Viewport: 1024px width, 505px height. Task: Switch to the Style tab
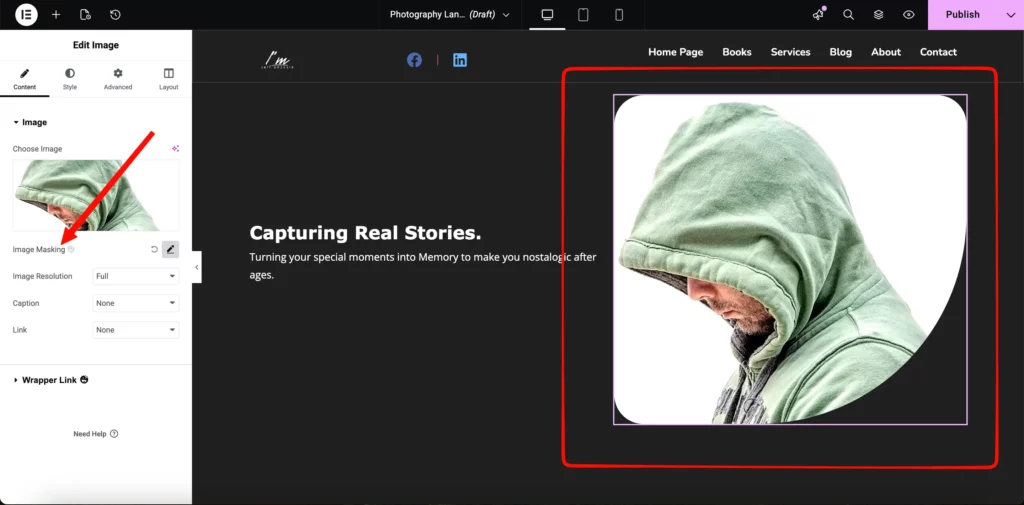[70, 79]
